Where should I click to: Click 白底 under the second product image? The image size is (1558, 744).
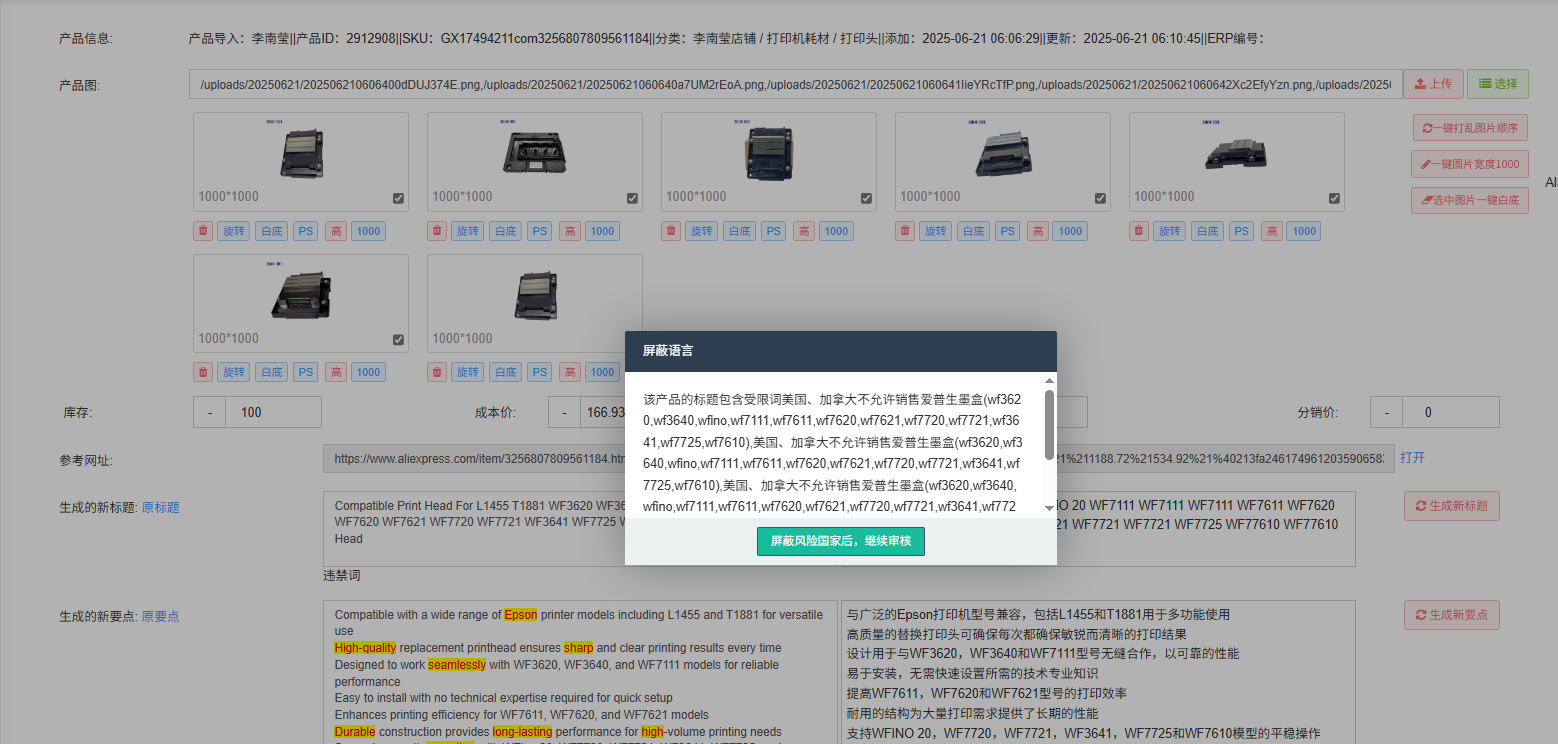coord(506,231)
